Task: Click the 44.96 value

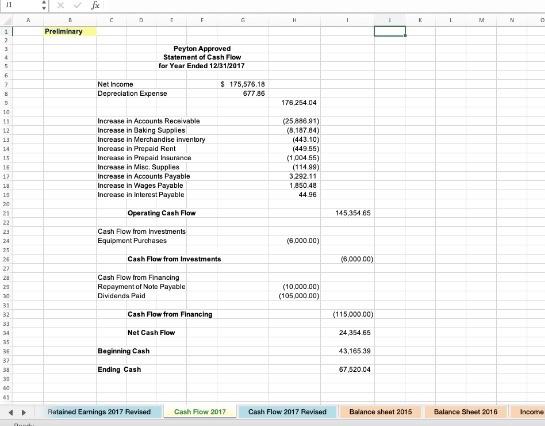Action: 308,195
